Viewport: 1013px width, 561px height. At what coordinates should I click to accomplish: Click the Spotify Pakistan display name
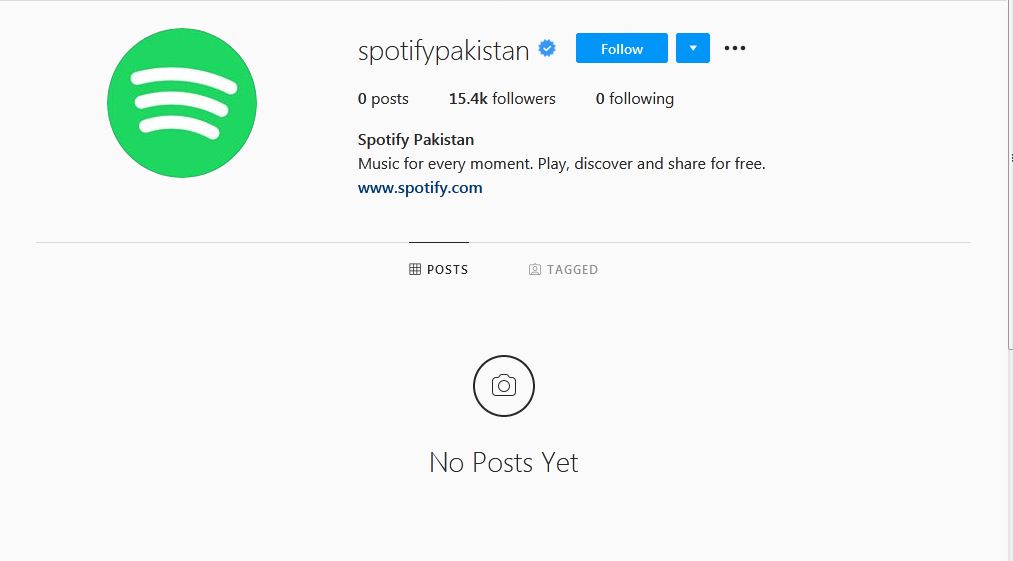[x=415, y=140]
